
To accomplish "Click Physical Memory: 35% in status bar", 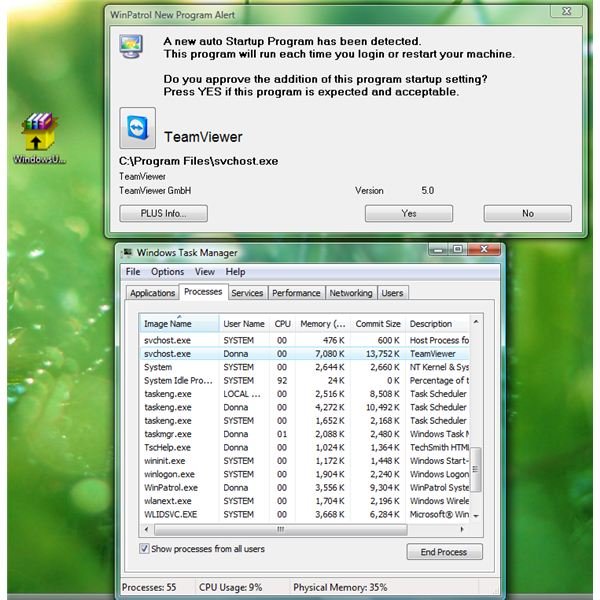I will (x=340, y=587).
